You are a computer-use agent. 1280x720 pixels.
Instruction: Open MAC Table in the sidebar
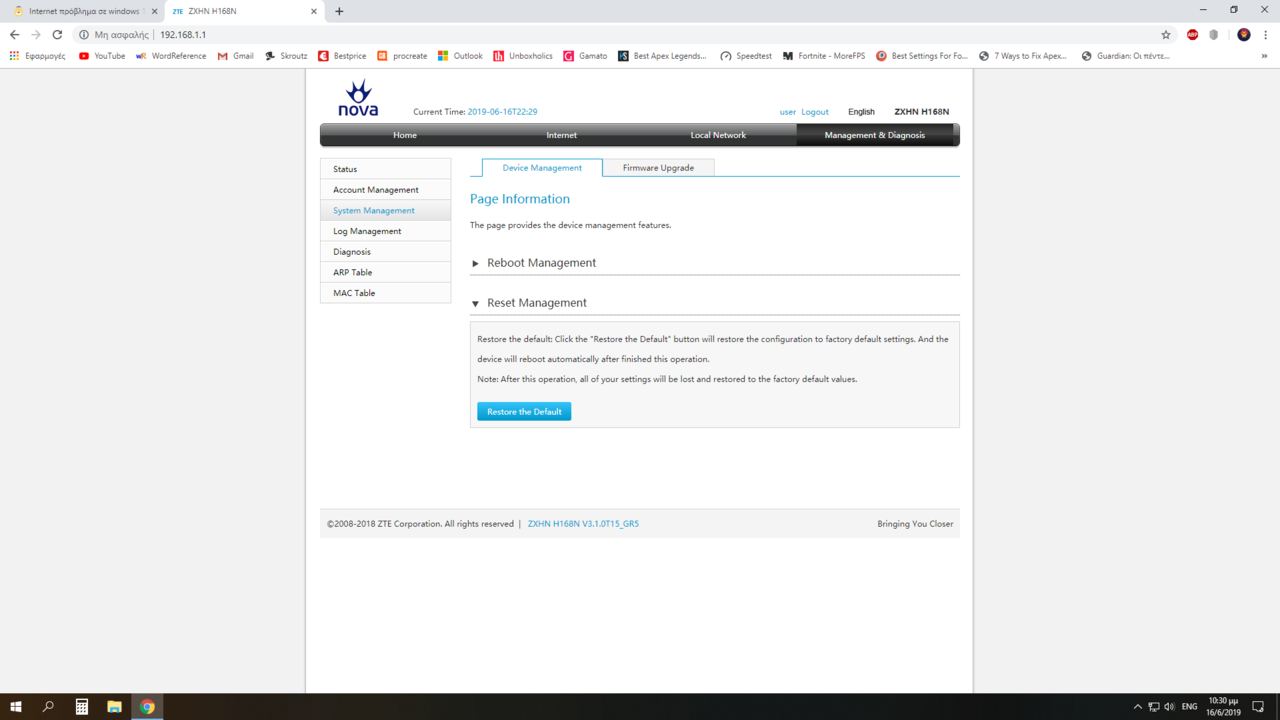coord(385,293)
